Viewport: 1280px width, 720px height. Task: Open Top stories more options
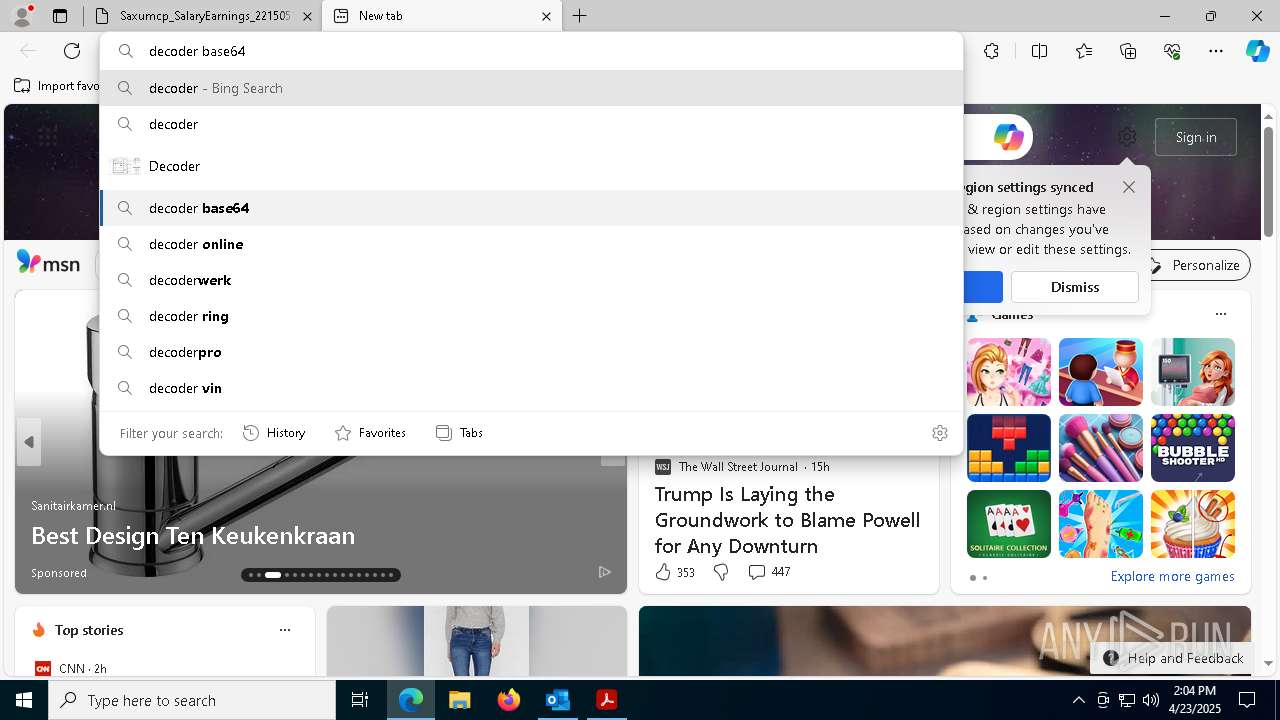(x=285, y=630)
